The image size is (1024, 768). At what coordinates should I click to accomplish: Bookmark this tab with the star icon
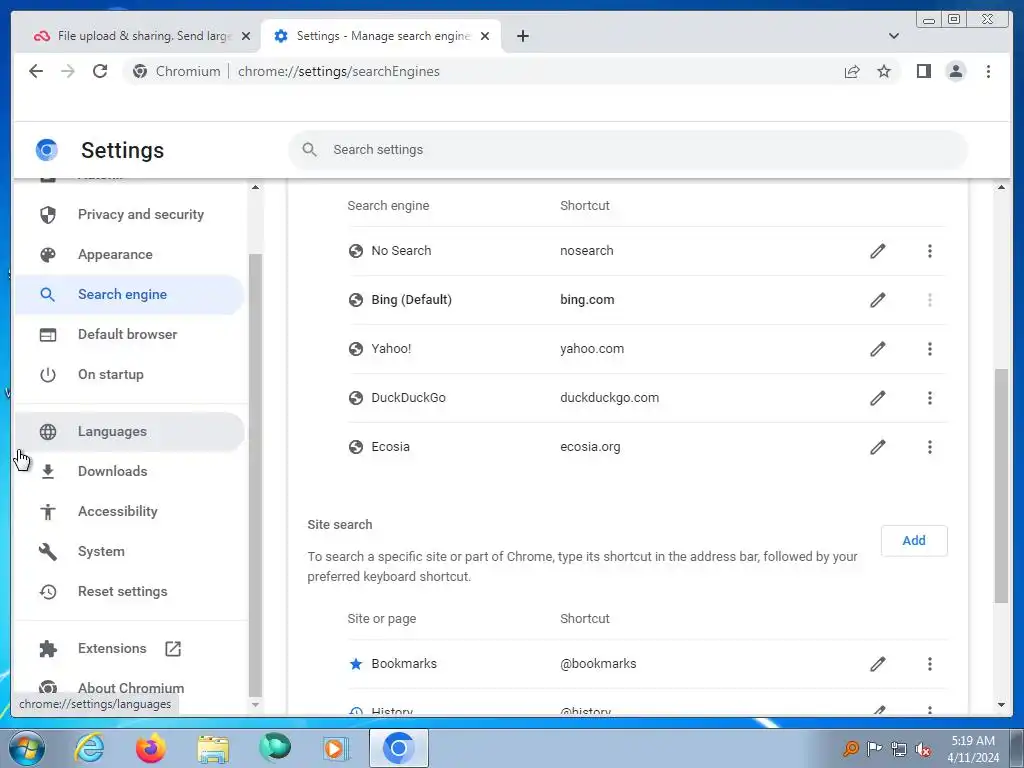point(884,71)
